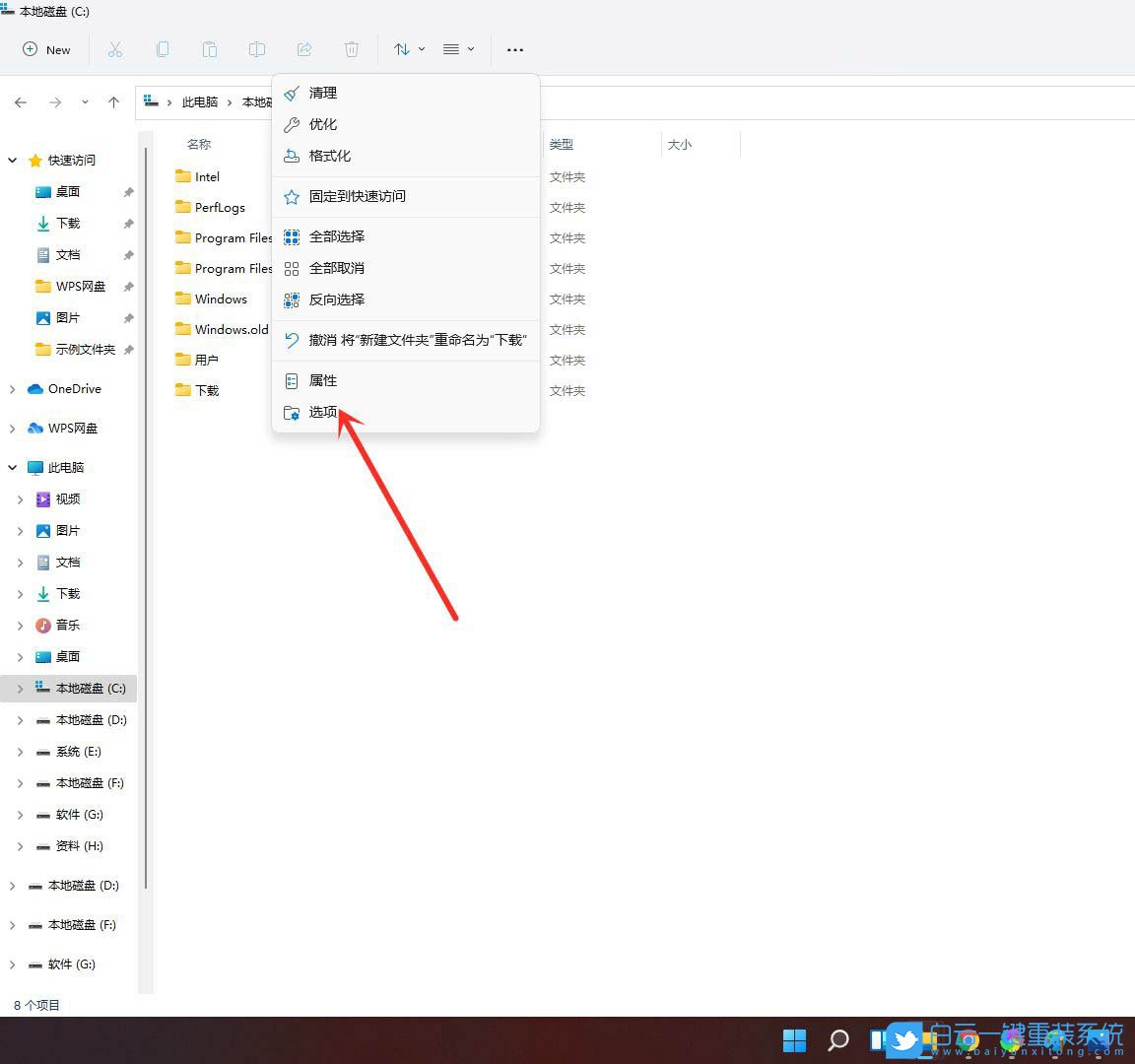The image size is (1135, 1064).
Task: Launch Twitter from the taskbar
Action: (903, 1039)
